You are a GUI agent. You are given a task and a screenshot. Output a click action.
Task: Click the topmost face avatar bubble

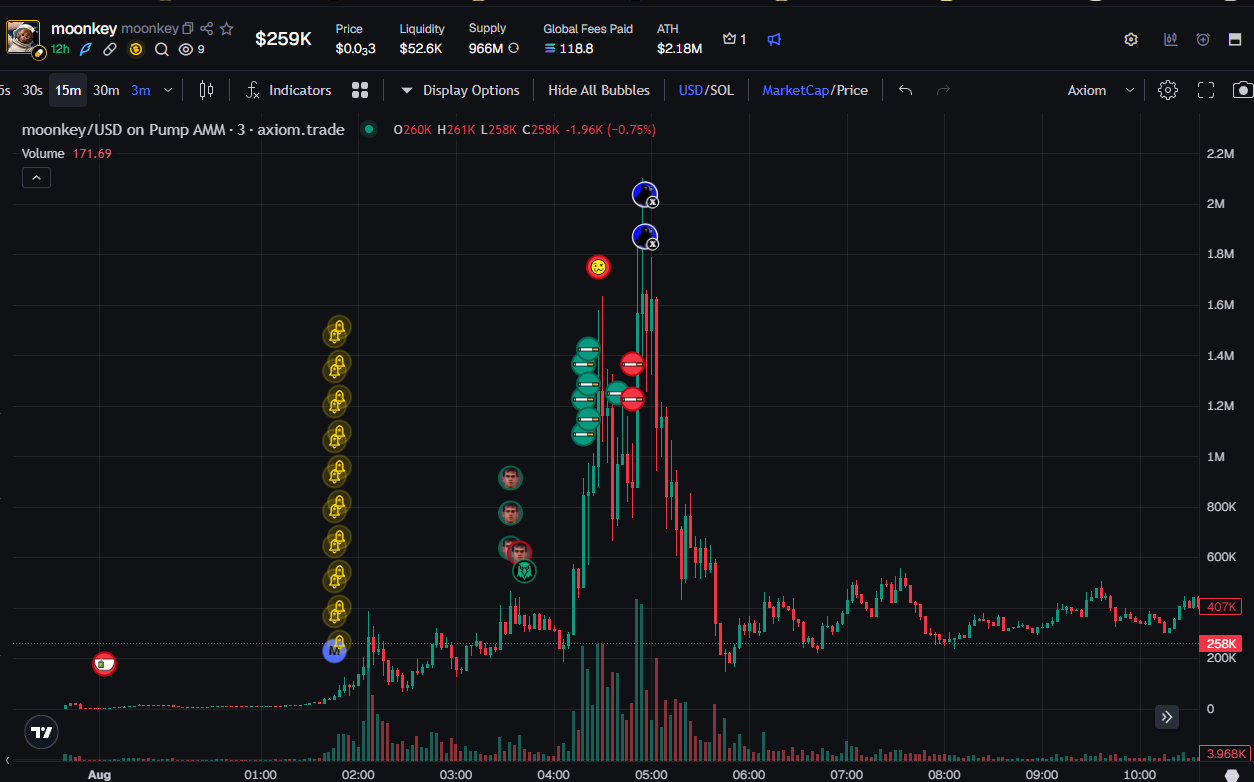511,478
